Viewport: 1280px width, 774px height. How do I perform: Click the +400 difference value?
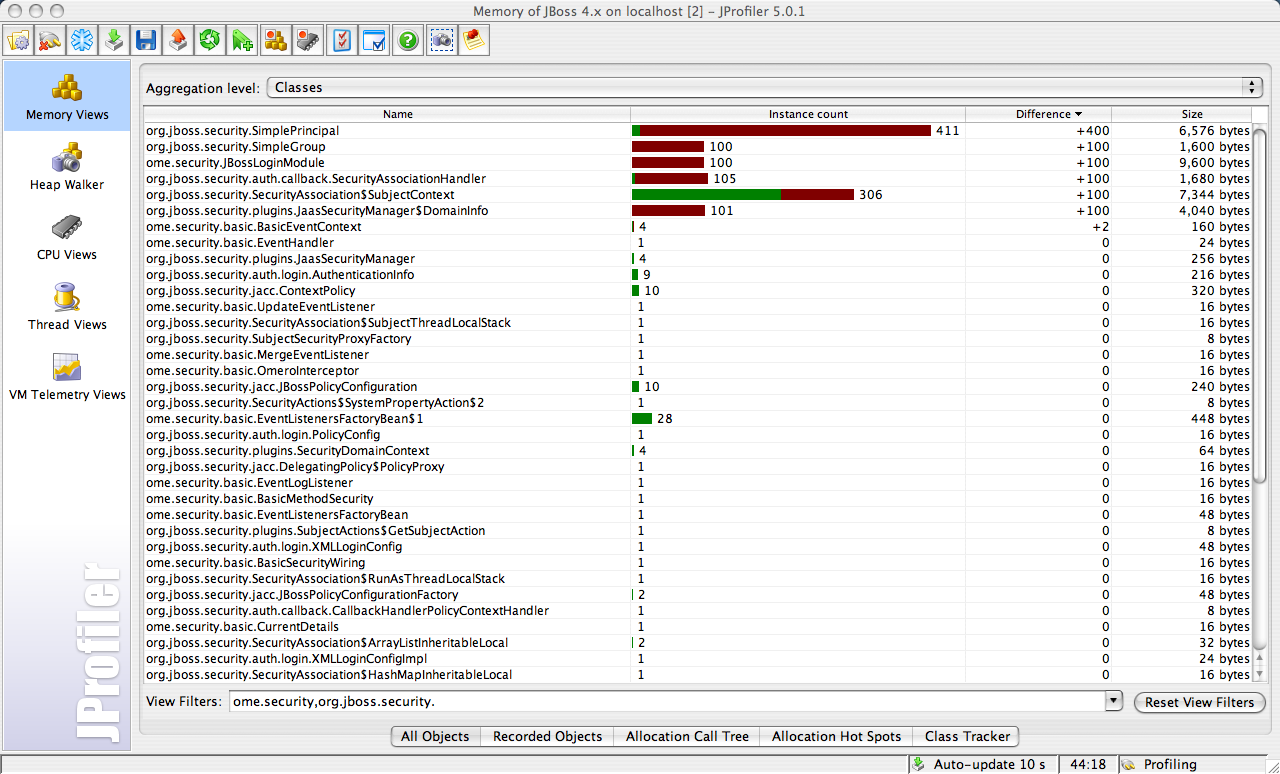(x=1092, y=131)
